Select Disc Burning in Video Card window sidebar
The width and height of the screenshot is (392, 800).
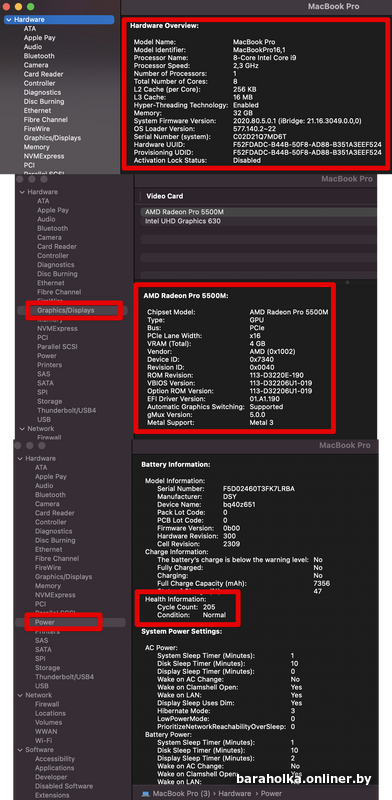pos(57,274)
